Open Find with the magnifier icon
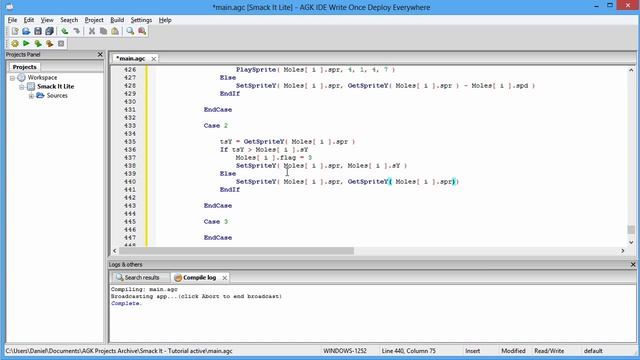The height and width of the screenshot is (360, 640). tap(130, 31)
